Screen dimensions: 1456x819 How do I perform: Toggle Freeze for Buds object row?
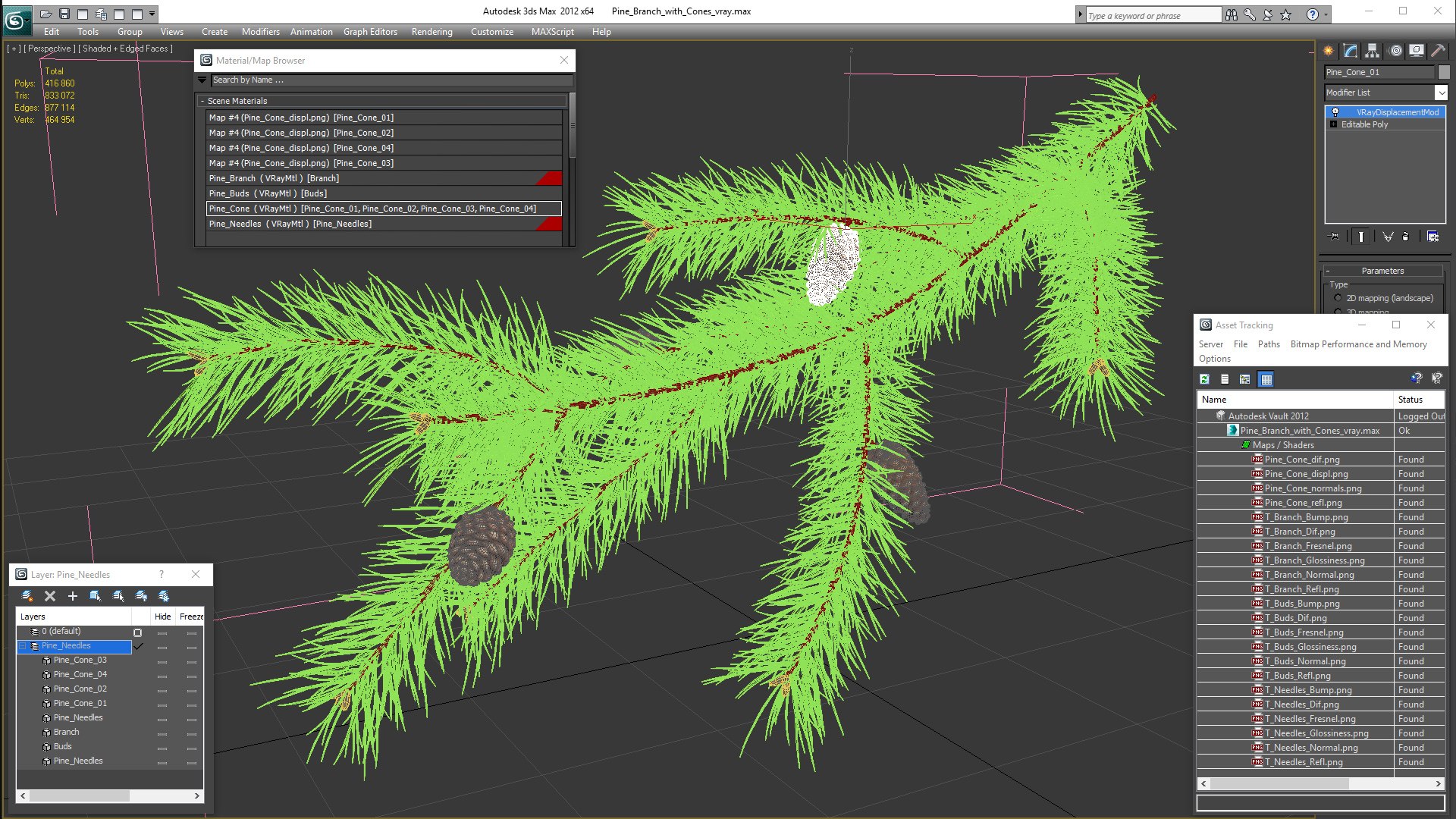pyautogui.click(x=192, y=748)
